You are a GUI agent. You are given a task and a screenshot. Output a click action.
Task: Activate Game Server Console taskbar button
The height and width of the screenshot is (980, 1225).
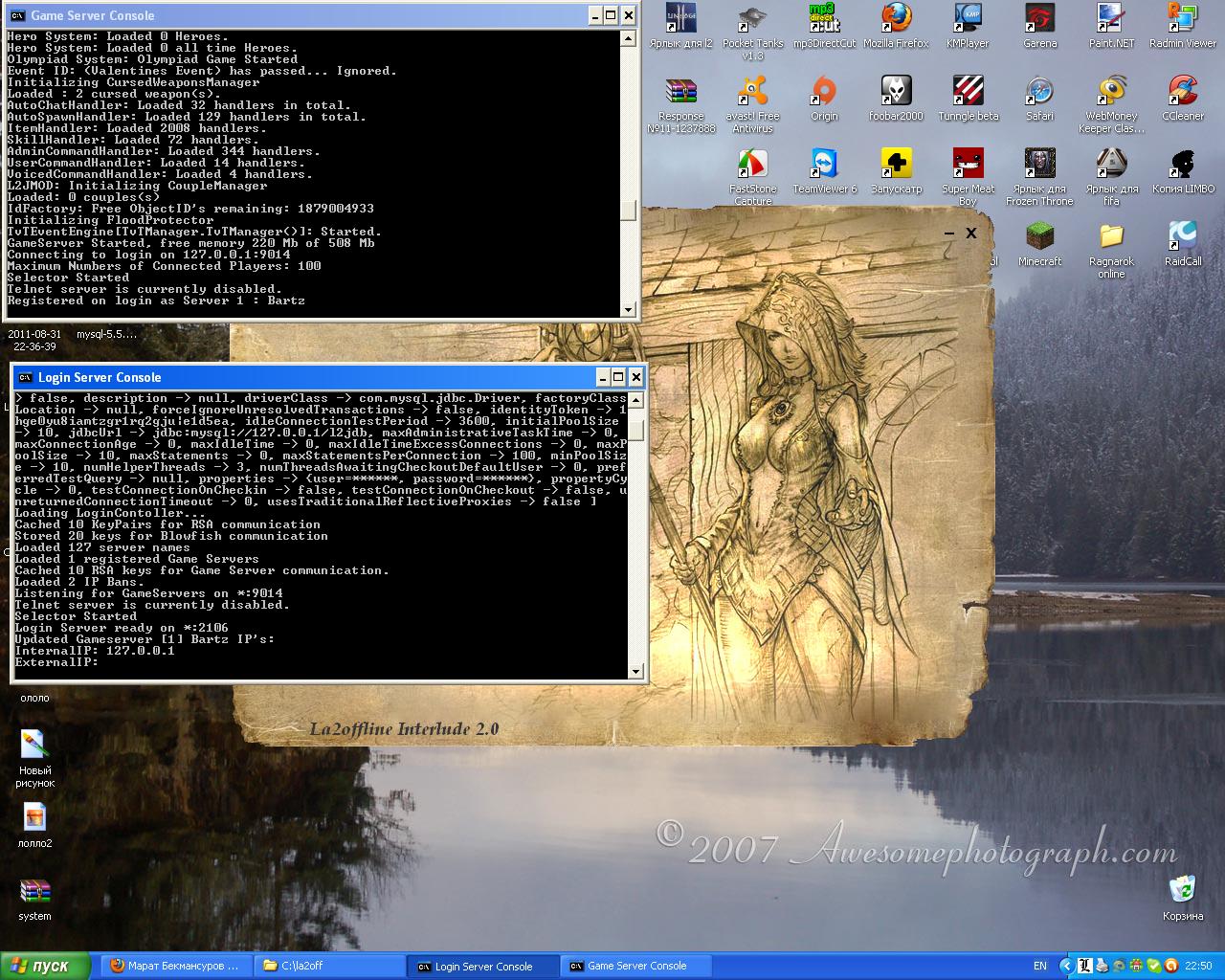(x=636, y=966)
